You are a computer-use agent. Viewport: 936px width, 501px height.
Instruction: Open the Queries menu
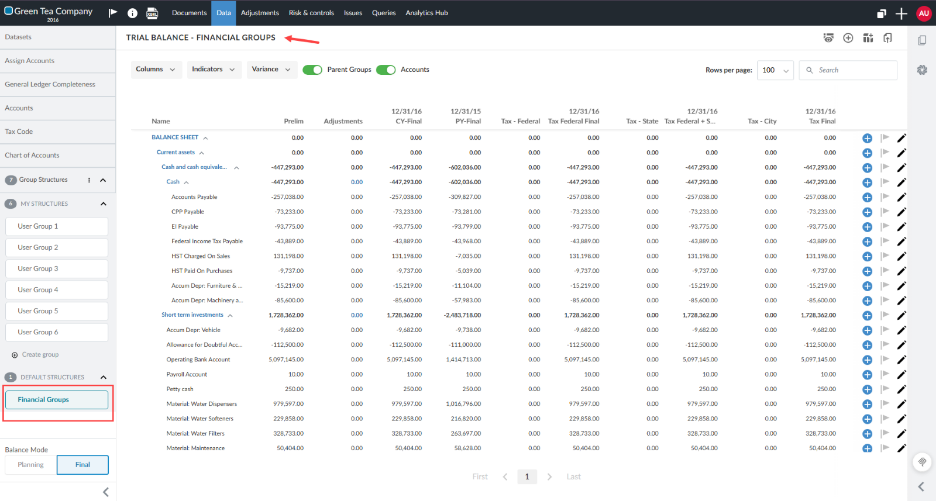click(384, 13)
